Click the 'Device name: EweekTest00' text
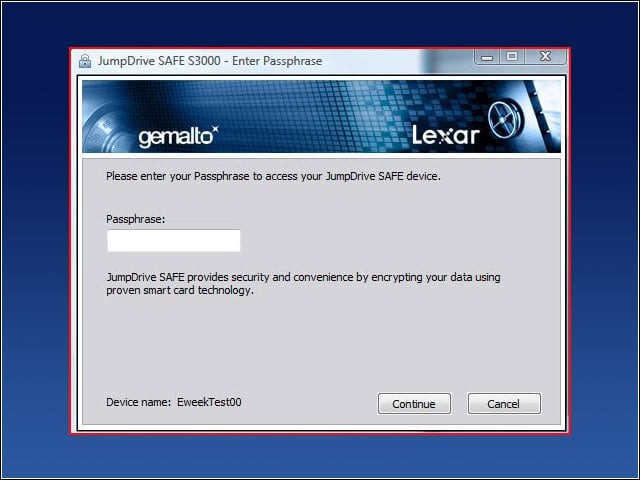640x480 pixels. tap(173, 402)
